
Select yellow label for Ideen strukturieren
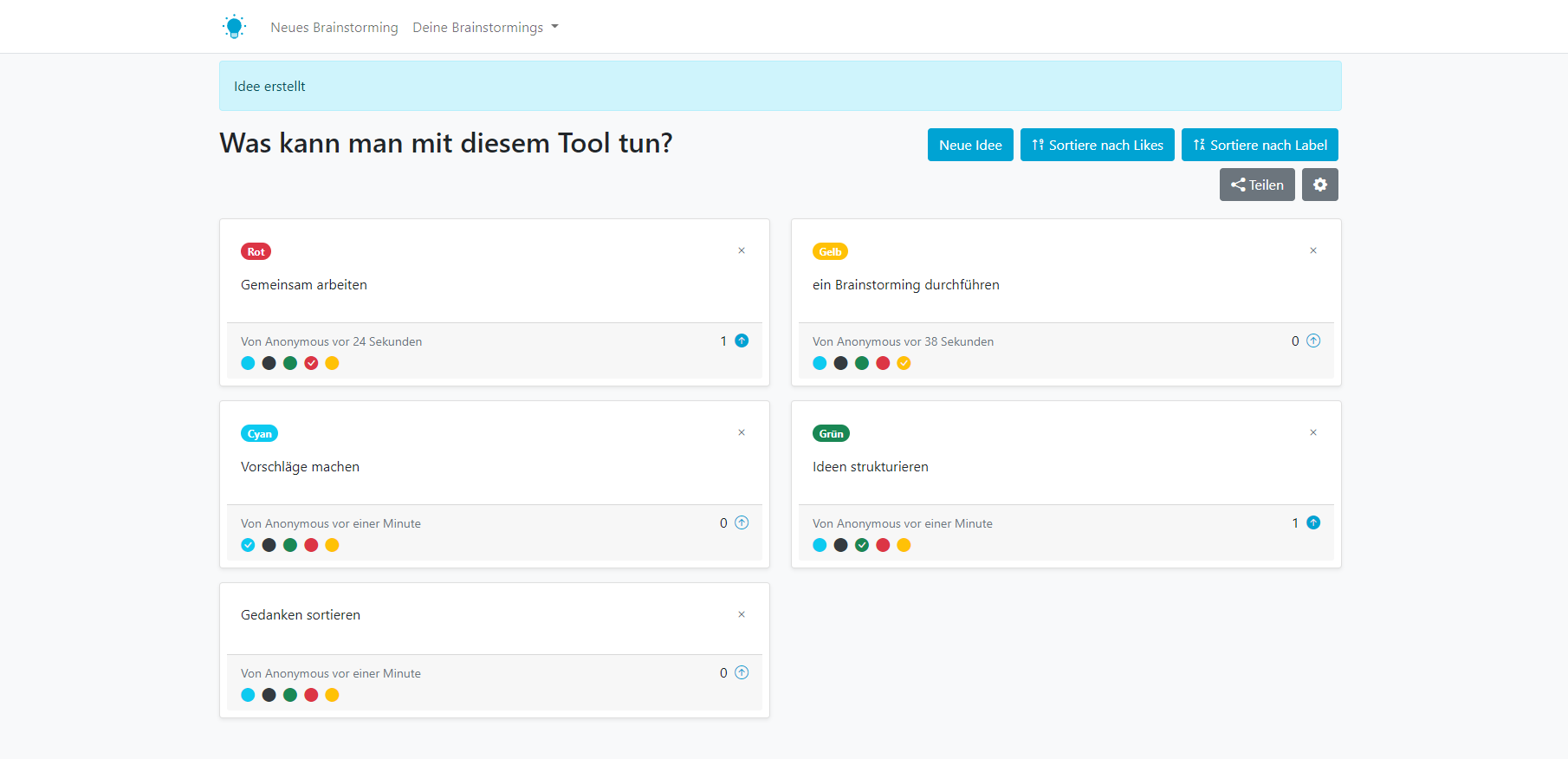pos(904,545)
